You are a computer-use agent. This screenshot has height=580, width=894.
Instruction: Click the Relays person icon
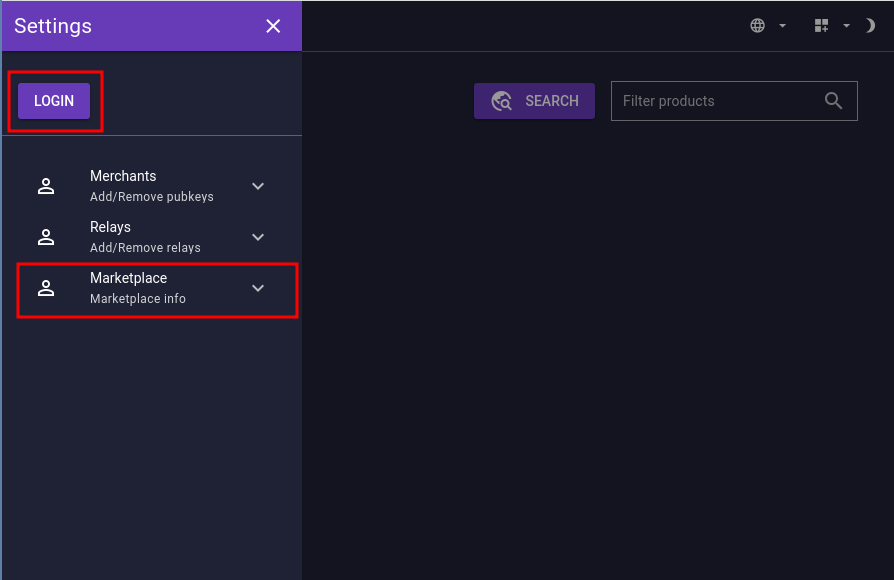[46, 237]
